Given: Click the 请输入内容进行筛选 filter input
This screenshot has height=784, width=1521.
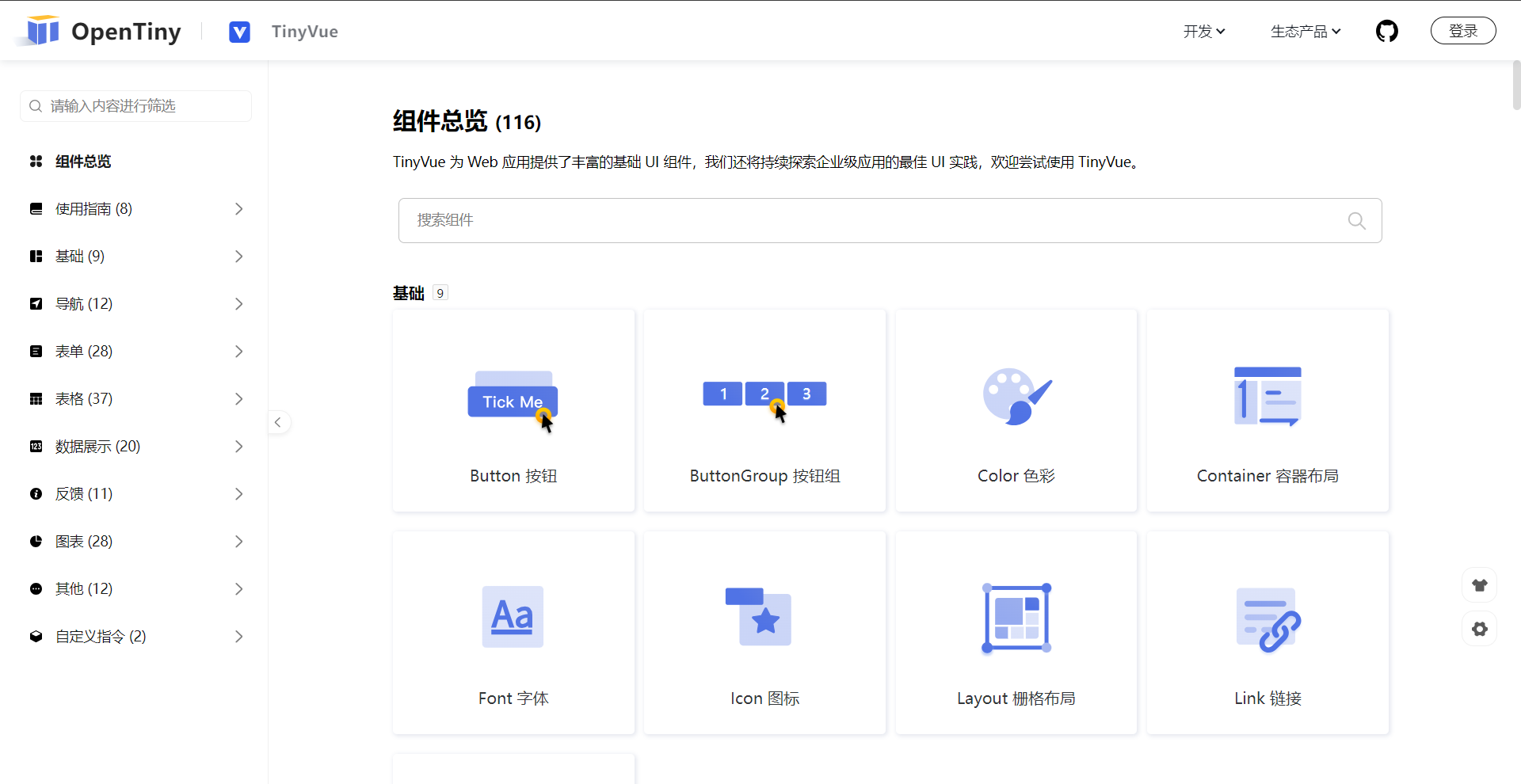Looking at the screenshot, I should [x=135, y=106].
